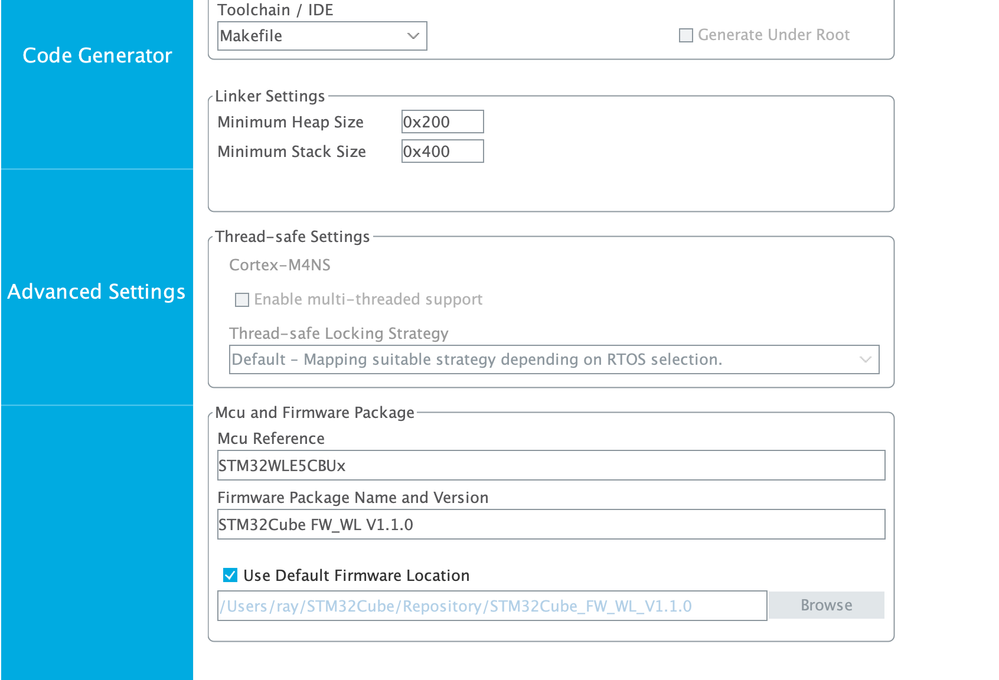This screenshot has height=680, width=999.
Task: Click the chevron arrow beside Makefile
Action: pyautogui.click(x=413, y=36)
